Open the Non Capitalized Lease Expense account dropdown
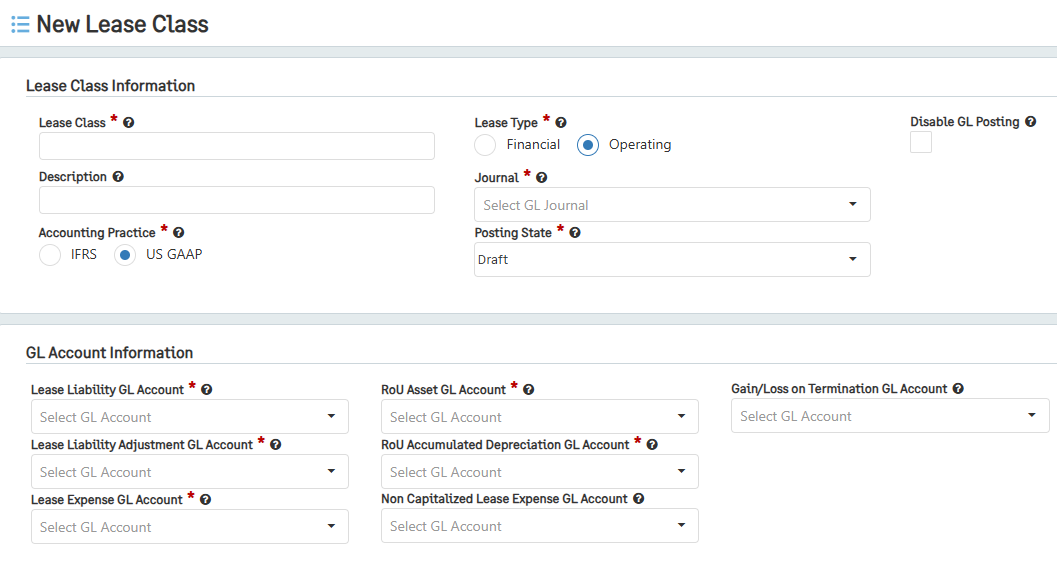This screenshot has height=578, width=1057. 539,525
